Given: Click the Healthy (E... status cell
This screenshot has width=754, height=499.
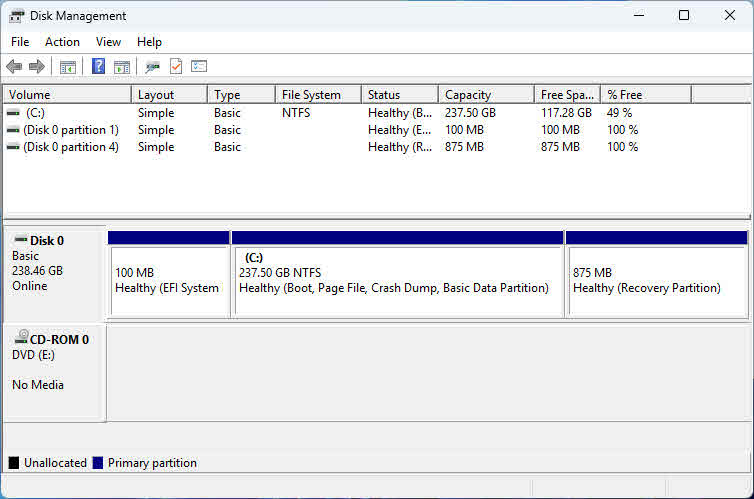Looking at the screenshot, I should tap(400, 130).
